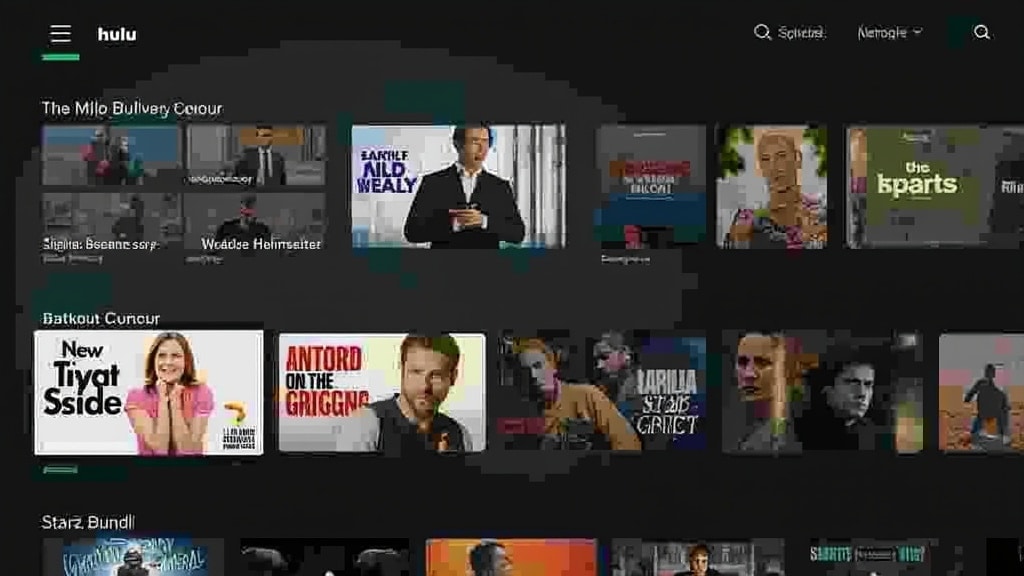Open red and blue poster left of blonde woman
The image size is (1024, 576).
point(650,187)
